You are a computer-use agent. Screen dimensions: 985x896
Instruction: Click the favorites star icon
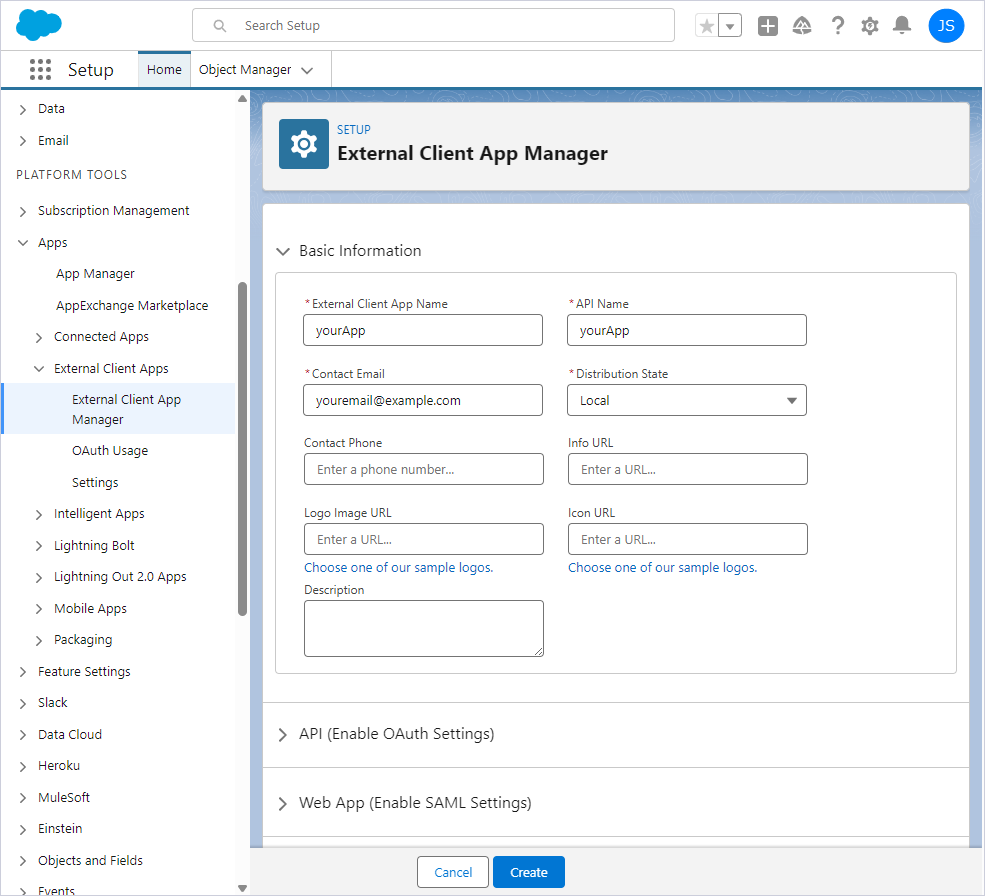click(x=707, y=26)
